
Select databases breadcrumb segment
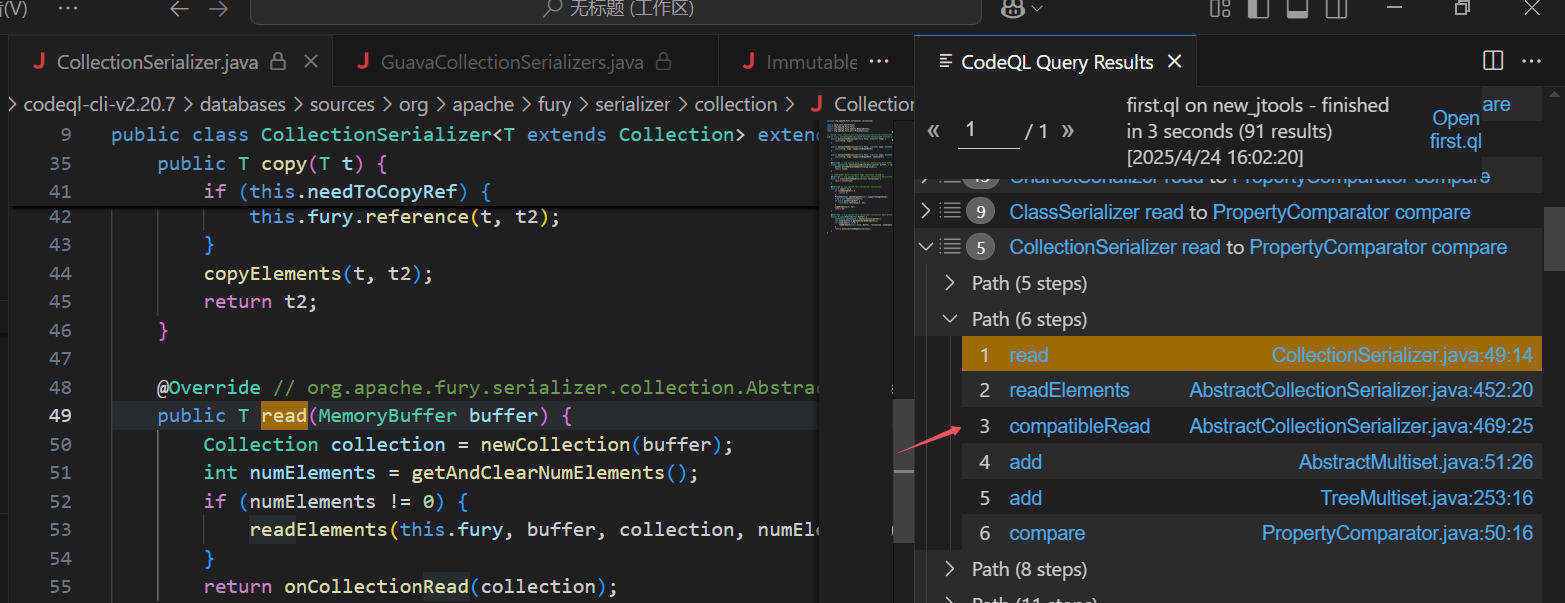pos(242,104)
